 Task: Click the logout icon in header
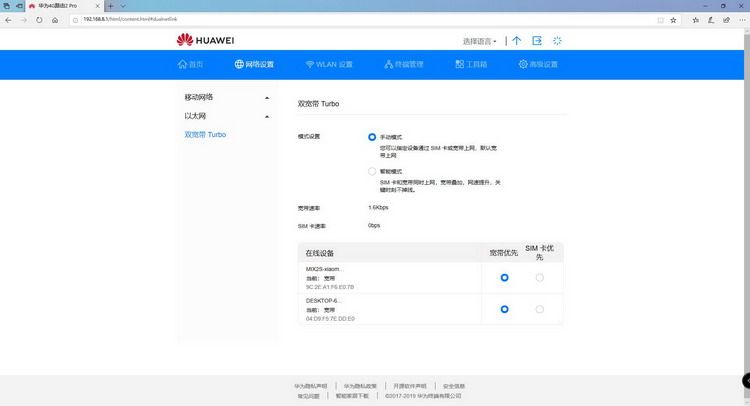tap(537, 41)
